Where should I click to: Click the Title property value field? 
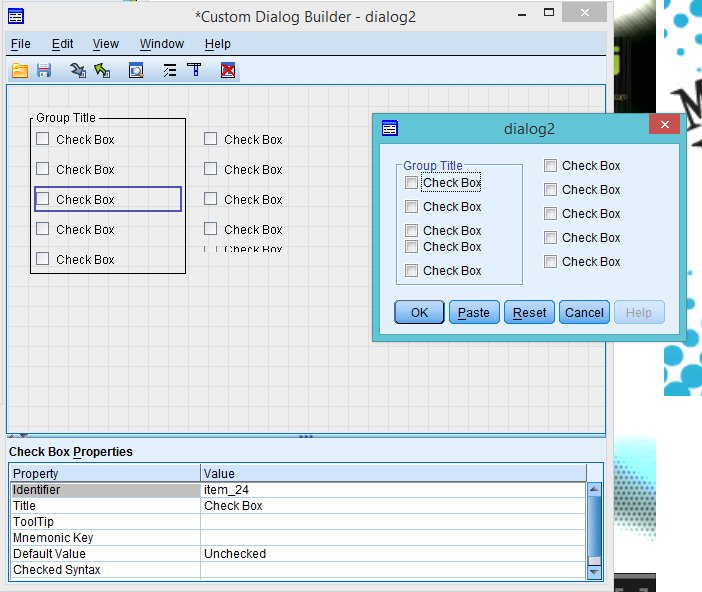click(x=393, y=506)
